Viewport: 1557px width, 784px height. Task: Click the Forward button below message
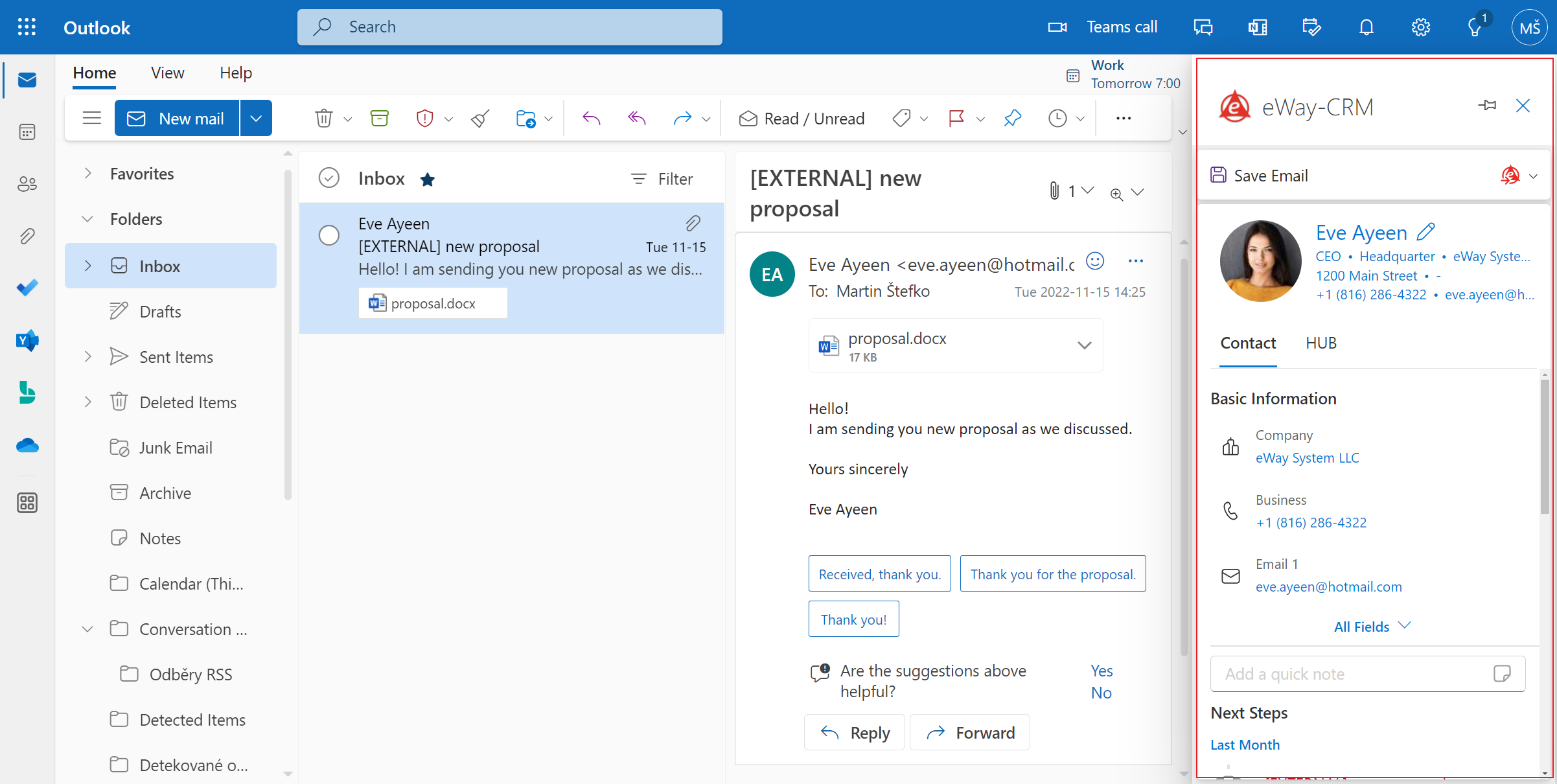pyautogui.click(x=970, y=732)
